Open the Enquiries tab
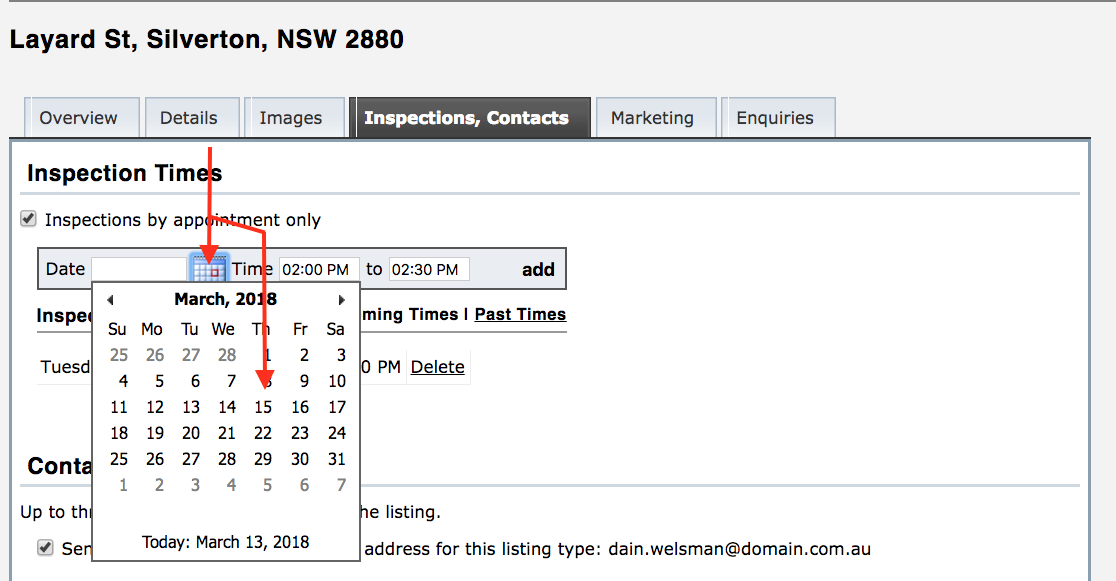This screenshot has width=1116, height=581. 778,117
